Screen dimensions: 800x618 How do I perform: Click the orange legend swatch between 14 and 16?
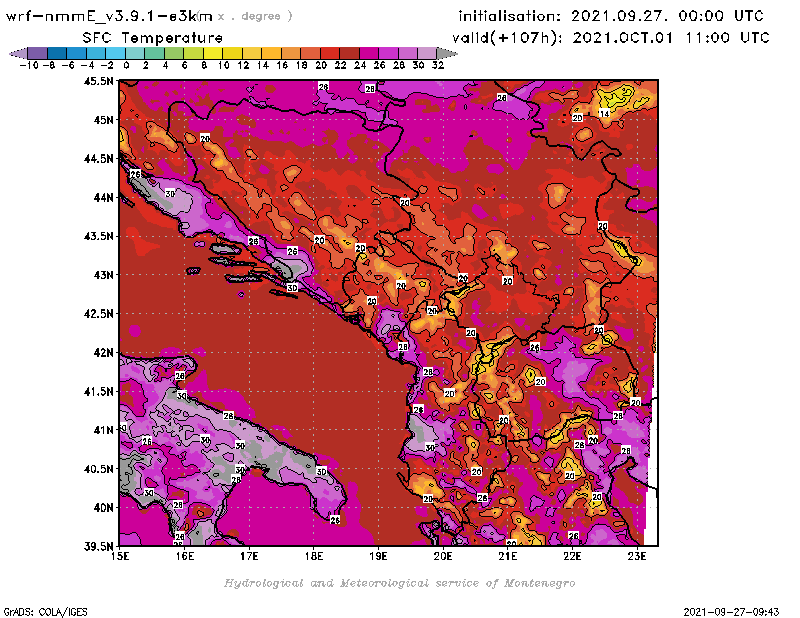(271, 53)
